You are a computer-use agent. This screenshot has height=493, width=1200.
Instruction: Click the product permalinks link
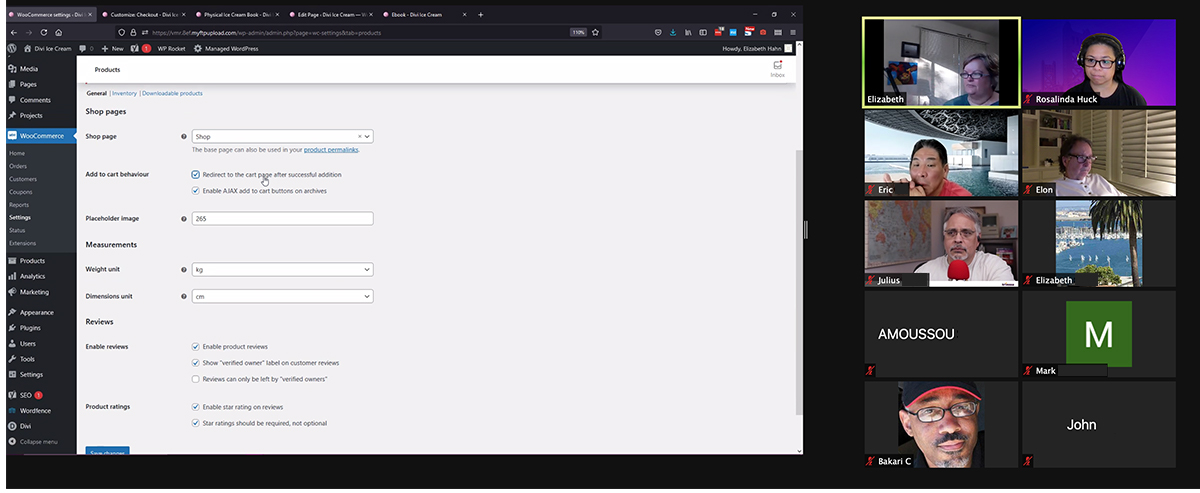pyautogui.click(x=330, y=149)
